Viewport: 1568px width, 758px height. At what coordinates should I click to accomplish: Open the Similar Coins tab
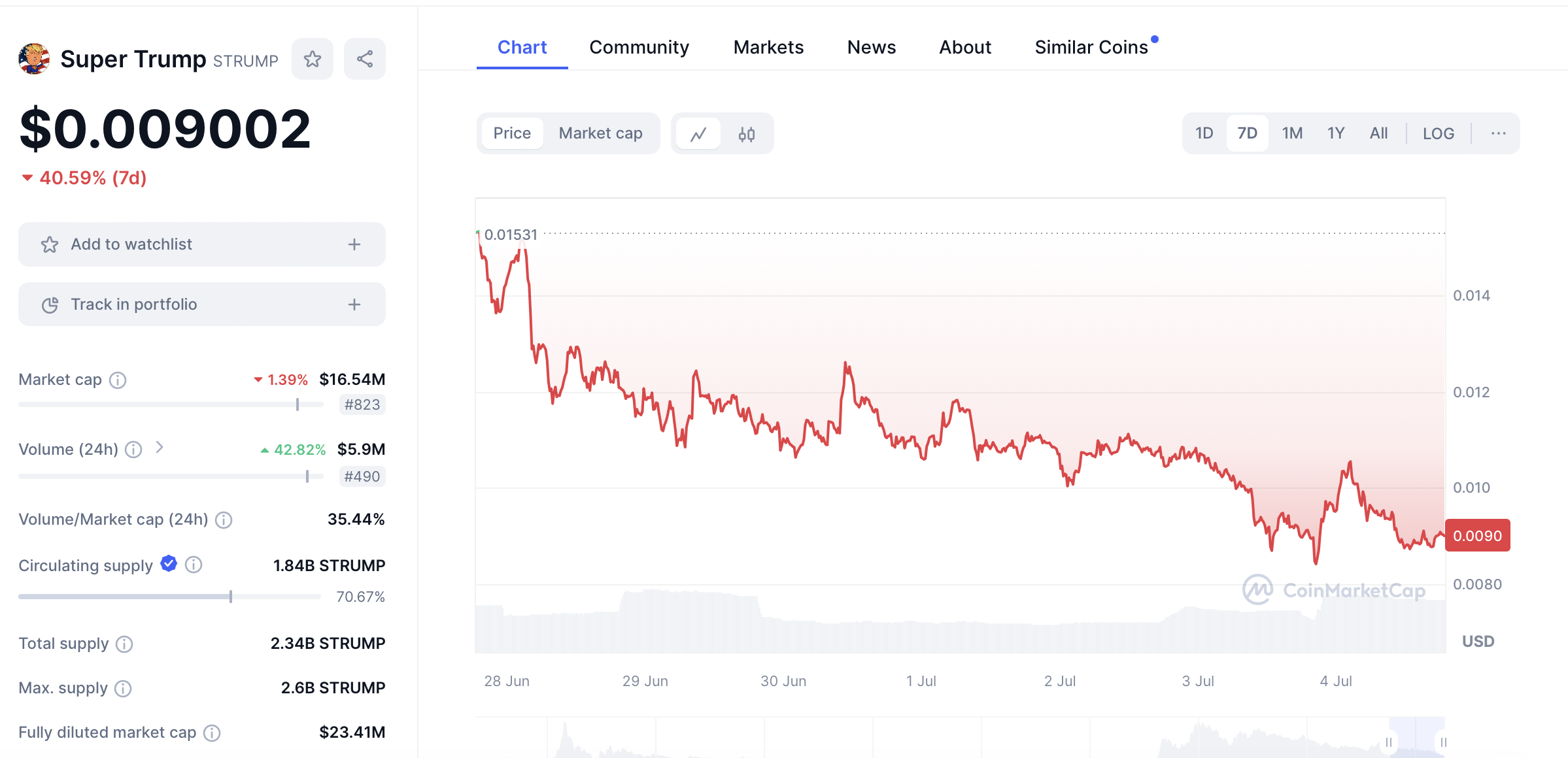click(1091, 47)
